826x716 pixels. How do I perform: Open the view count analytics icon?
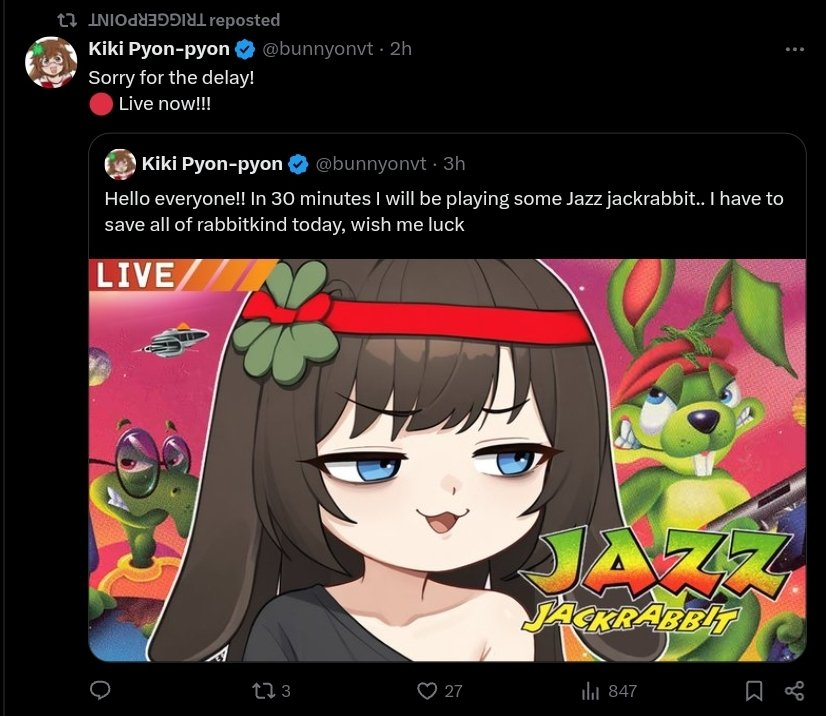click(590, 691)
